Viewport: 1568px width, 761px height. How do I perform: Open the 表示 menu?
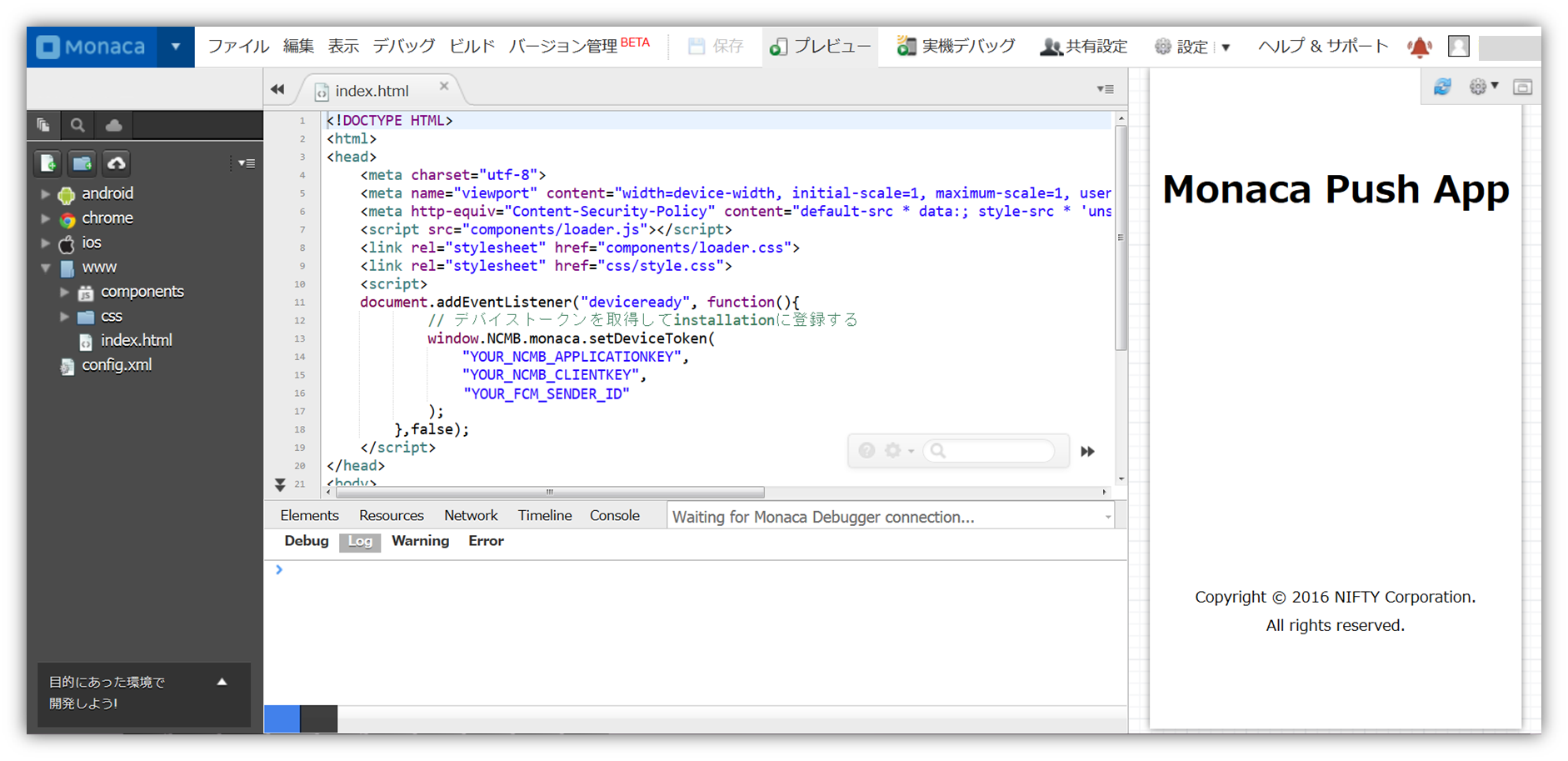click(343, 47)
